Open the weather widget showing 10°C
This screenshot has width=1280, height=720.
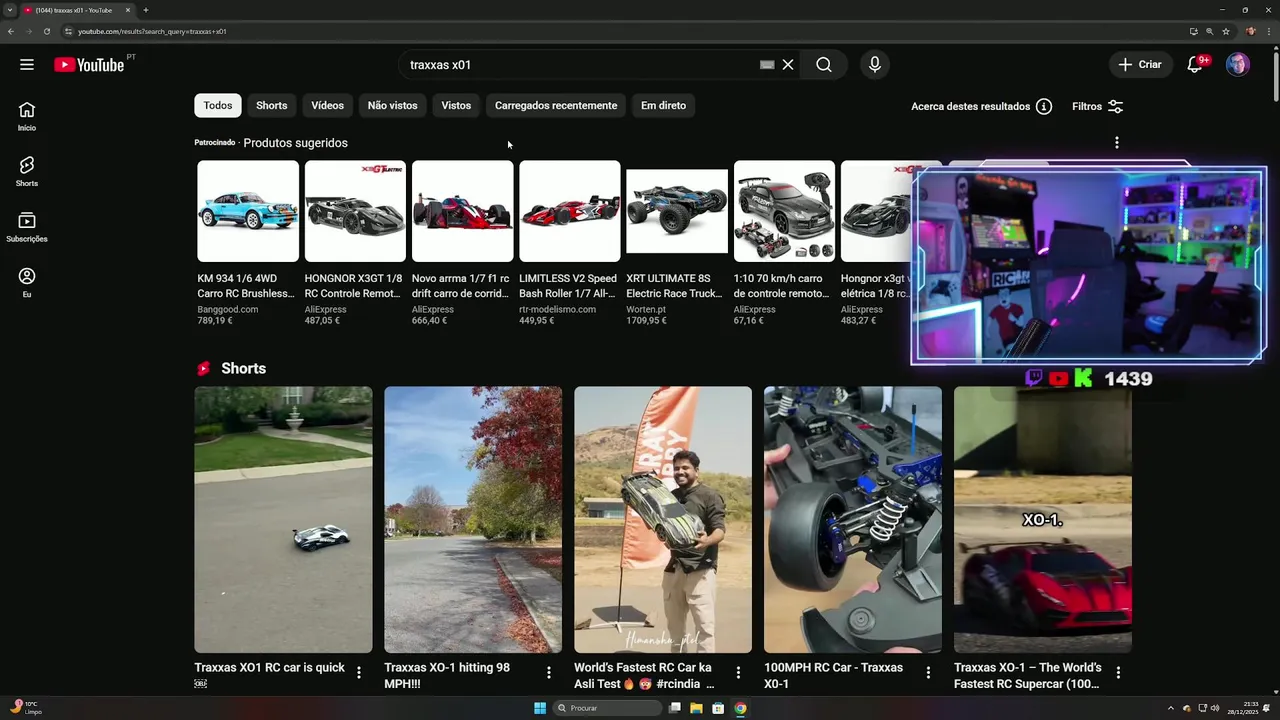coord(27,708)
